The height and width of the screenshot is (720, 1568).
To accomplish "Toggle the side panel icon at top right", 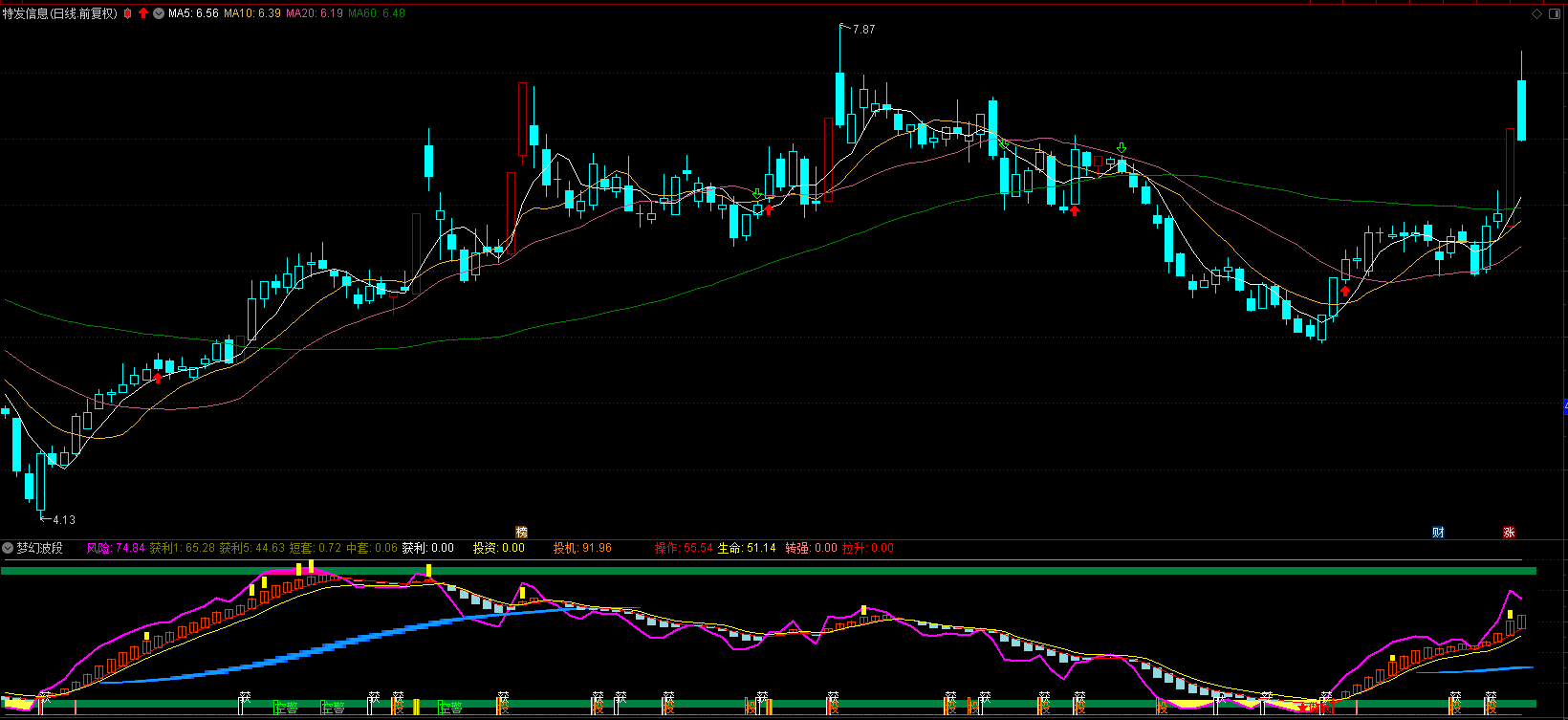I will coord(1555,13).
